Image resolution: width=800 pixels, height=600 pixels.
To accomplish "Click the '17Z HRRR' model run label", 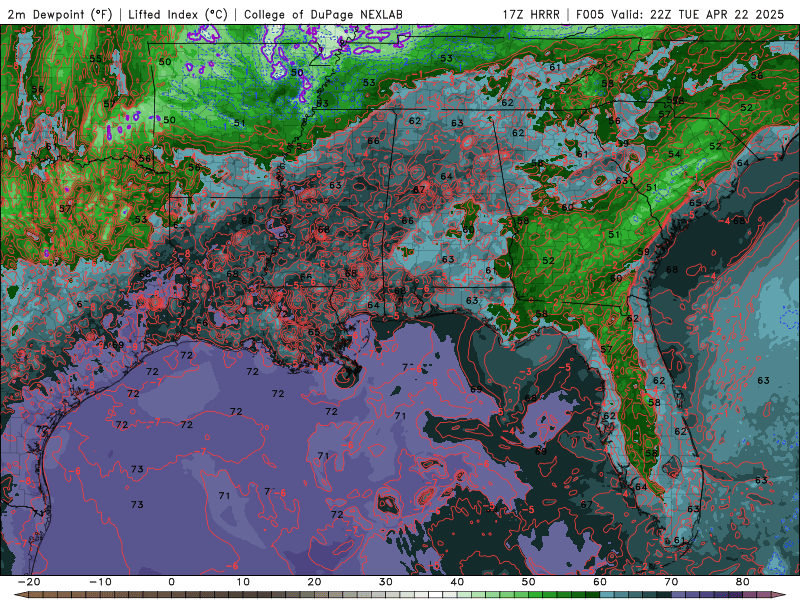I will tap(531, 14).
